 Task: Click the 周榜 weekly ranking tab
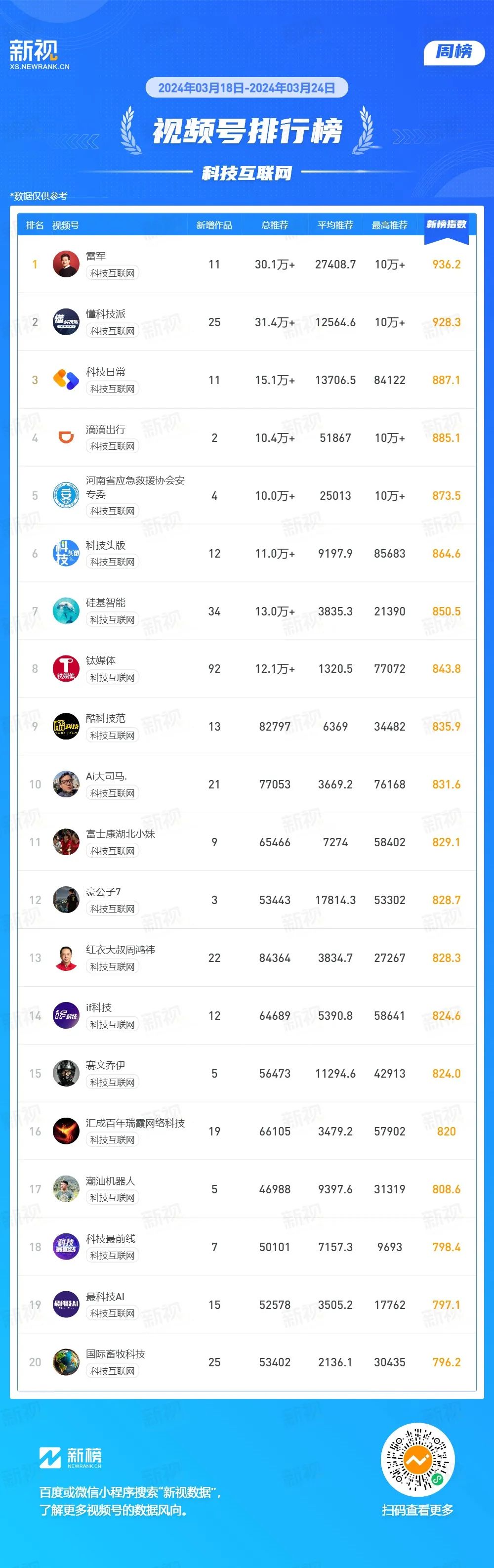coord(454,52)
